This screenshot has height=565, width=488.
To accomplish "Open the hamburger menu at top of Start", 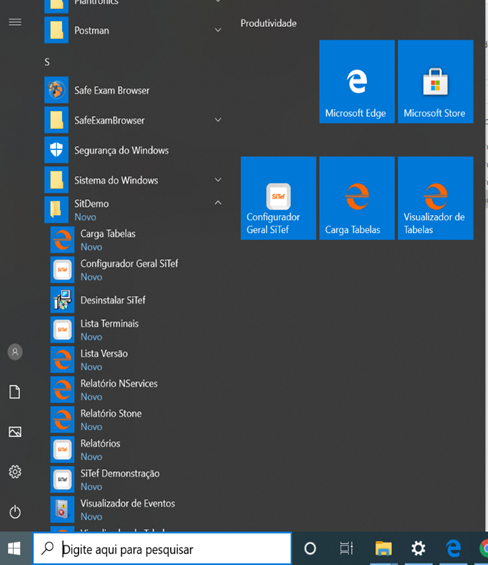I will coord(15,22).
